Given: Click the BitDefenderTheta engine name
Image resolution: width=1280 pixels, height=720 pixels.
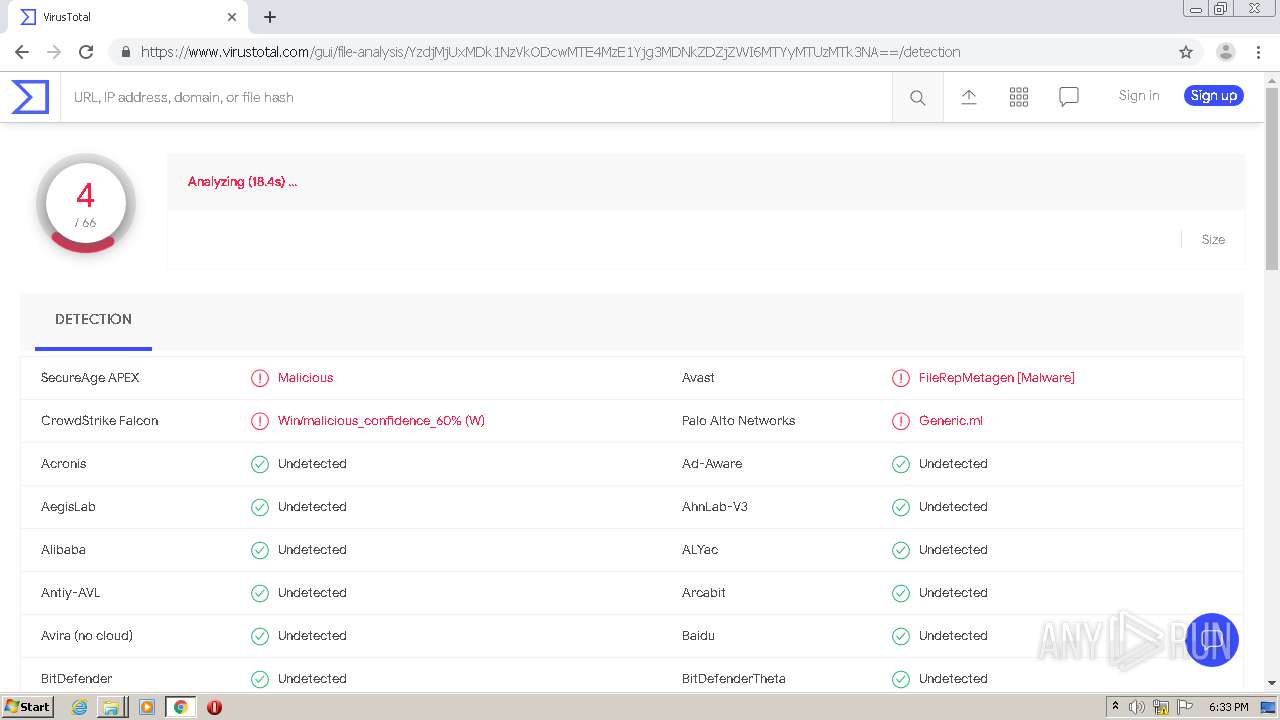Looking at the screenshot, I should click(x=734, y=679).
